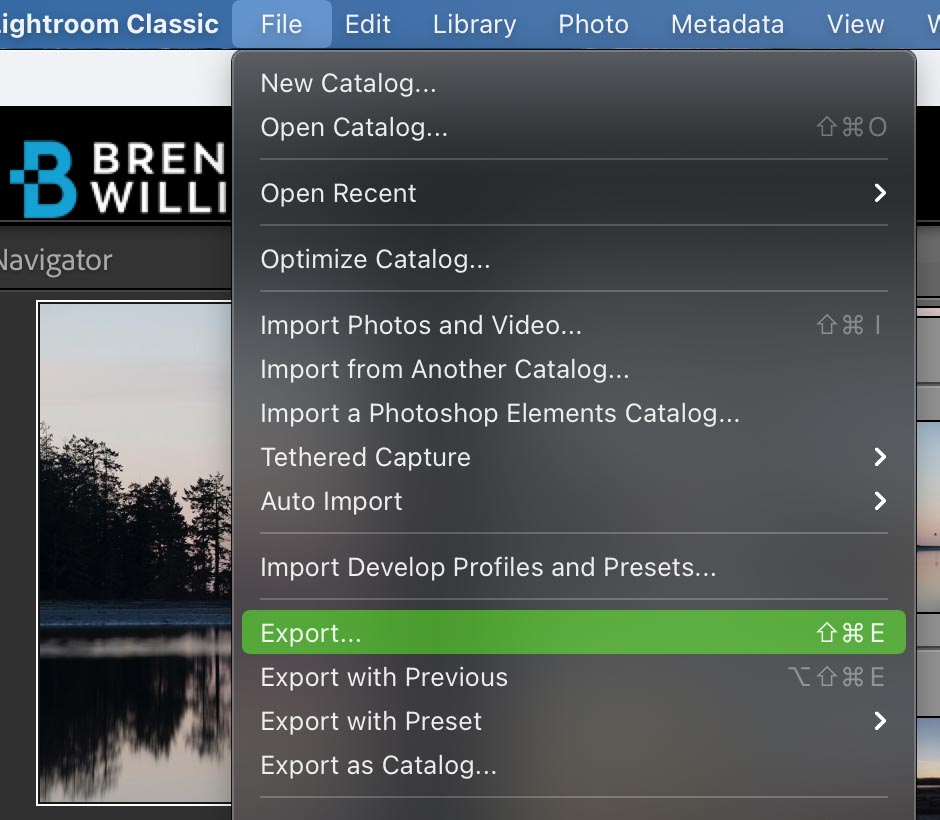940x820 pixels.
Task: Expand the Open Recent submenu arrow
Action: [879, 193]
